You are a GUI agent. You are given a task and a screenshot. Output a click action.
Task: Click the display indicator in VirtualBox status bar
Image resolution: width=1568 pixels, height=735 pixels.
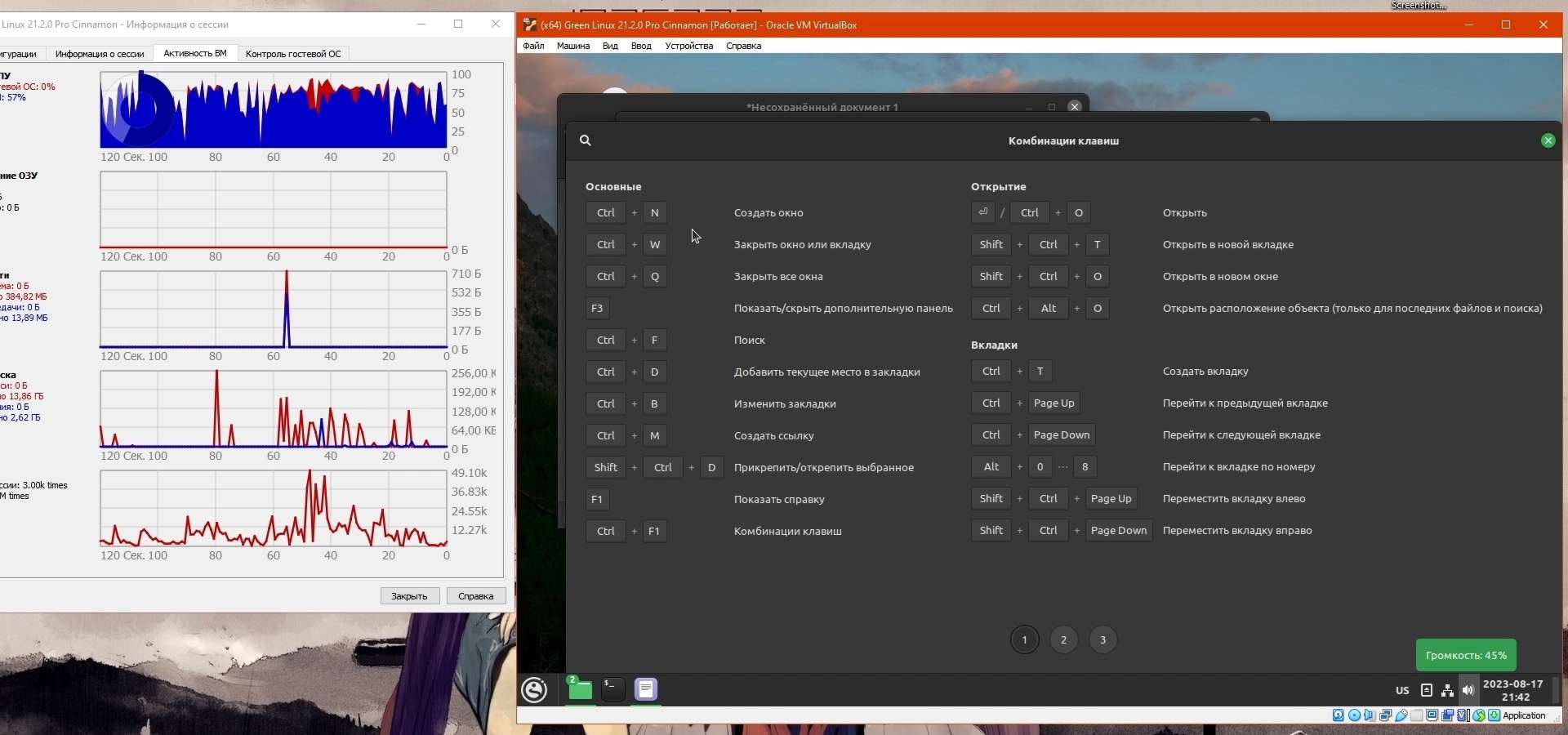click(1432, 715)
